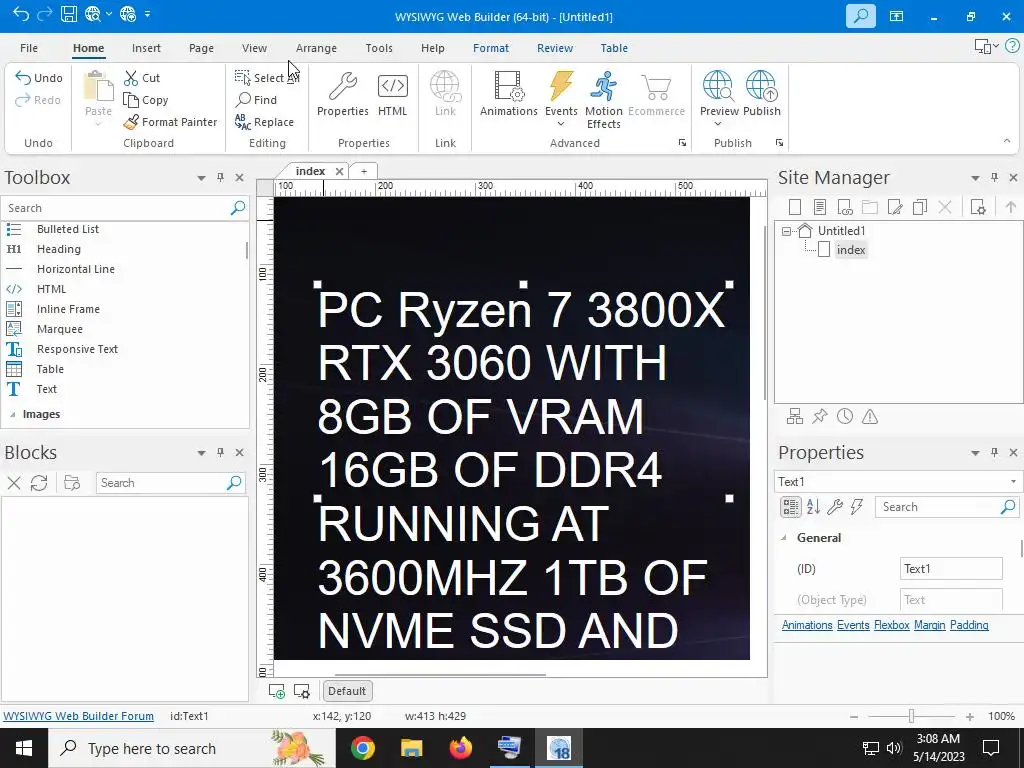Activate the Format Painter

point(170,122)
